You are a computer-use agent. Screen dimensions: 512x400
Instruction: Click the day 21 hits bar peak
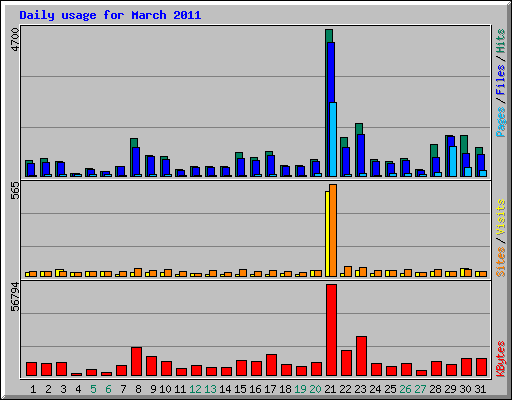tap(329, 36)
